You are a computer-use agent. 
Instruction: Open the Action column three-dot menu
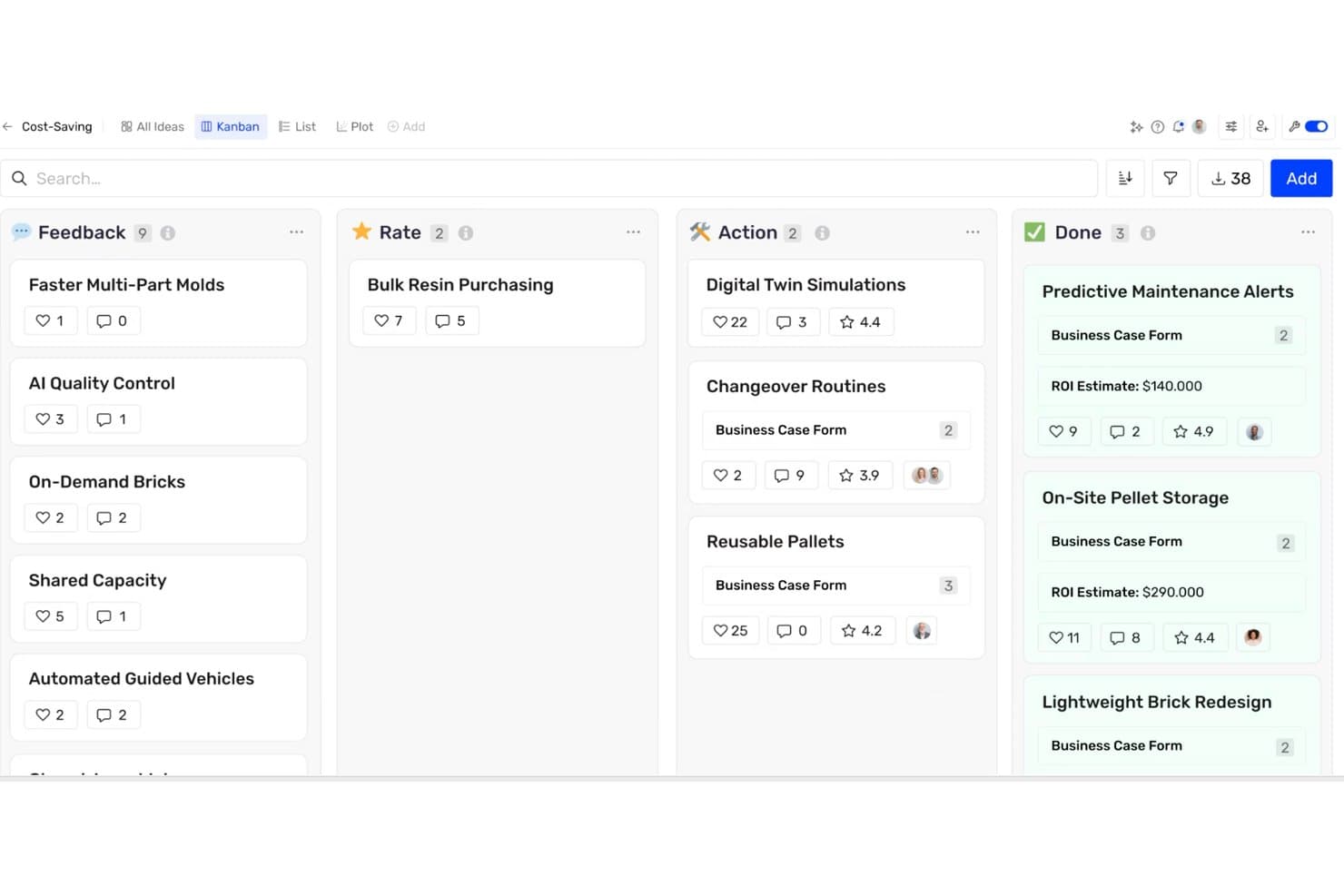[x=973, y=232]
